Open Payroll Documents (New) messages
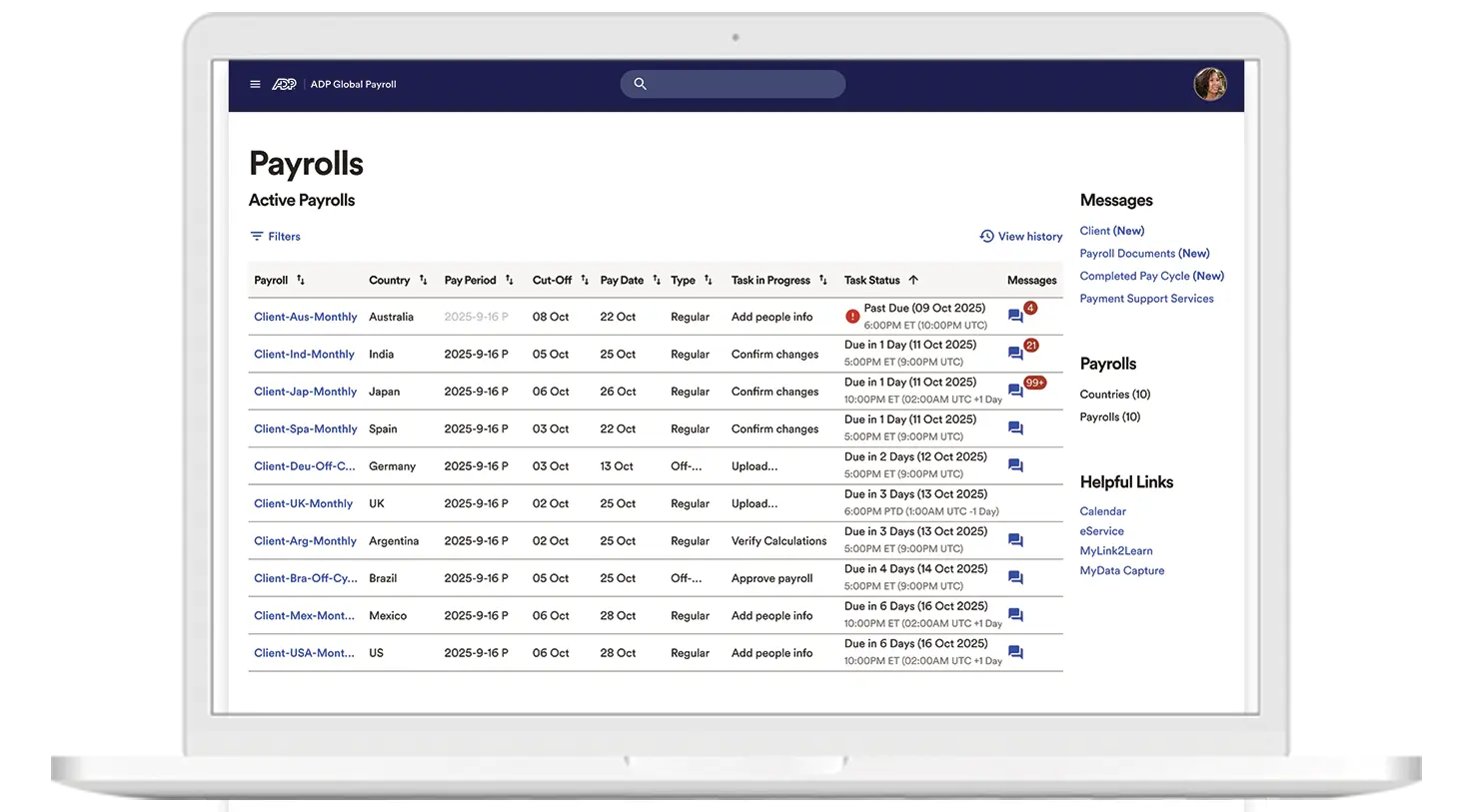The image size is (1473, 812). (x=1144, y=254)
